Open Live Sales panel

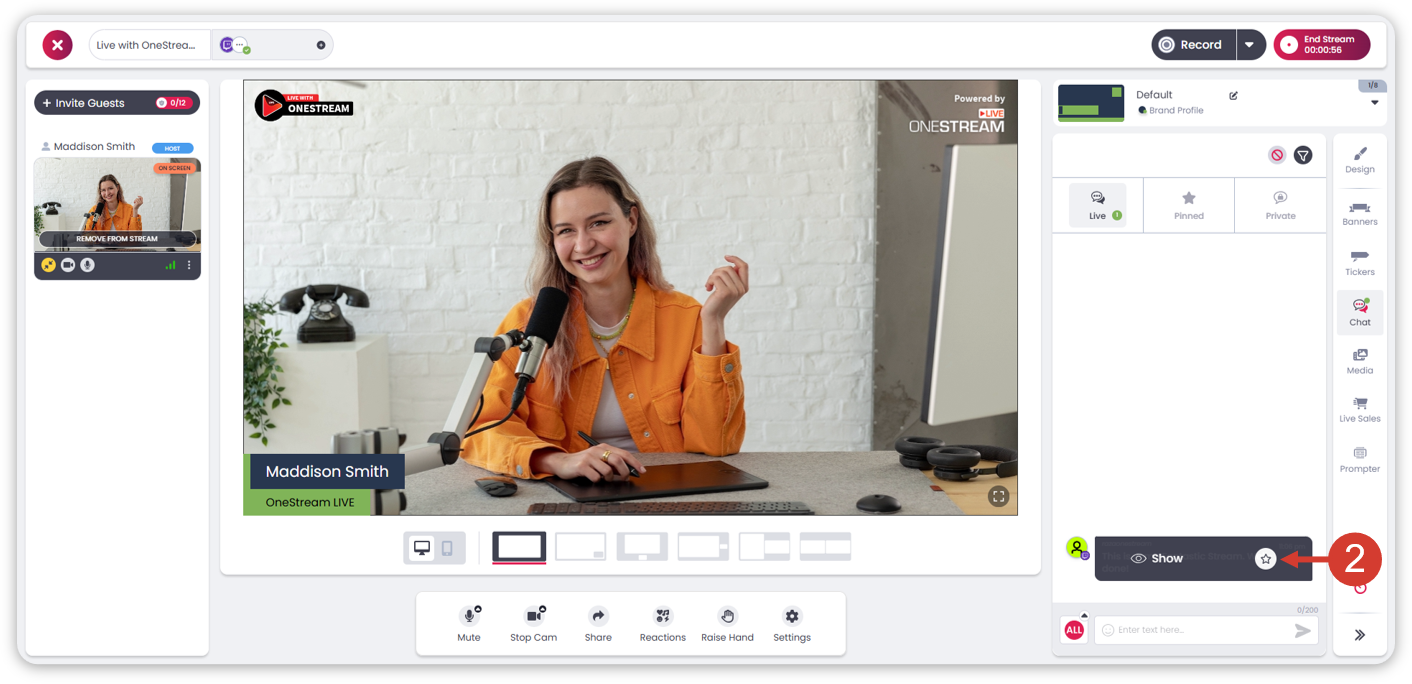(x=1359, y=410)
